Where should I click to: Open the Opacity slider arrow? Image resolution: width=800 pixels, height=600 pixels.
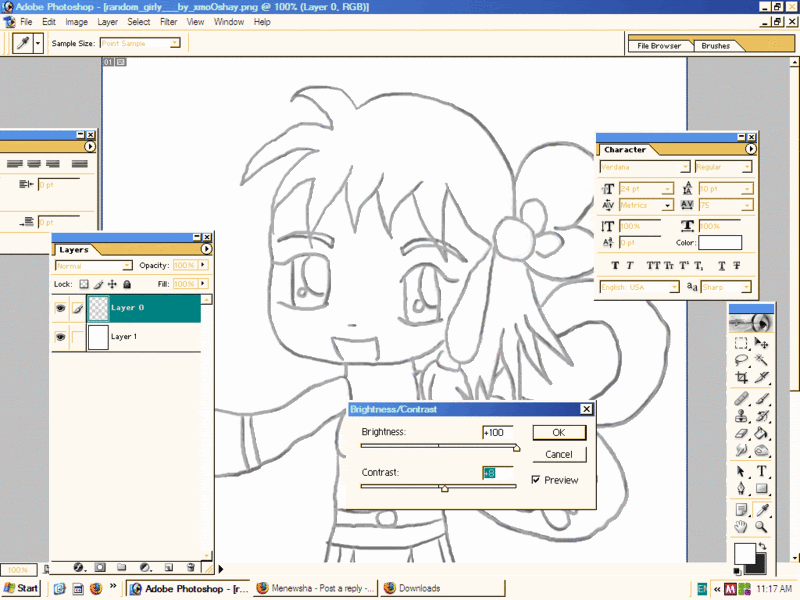(203, 265)
